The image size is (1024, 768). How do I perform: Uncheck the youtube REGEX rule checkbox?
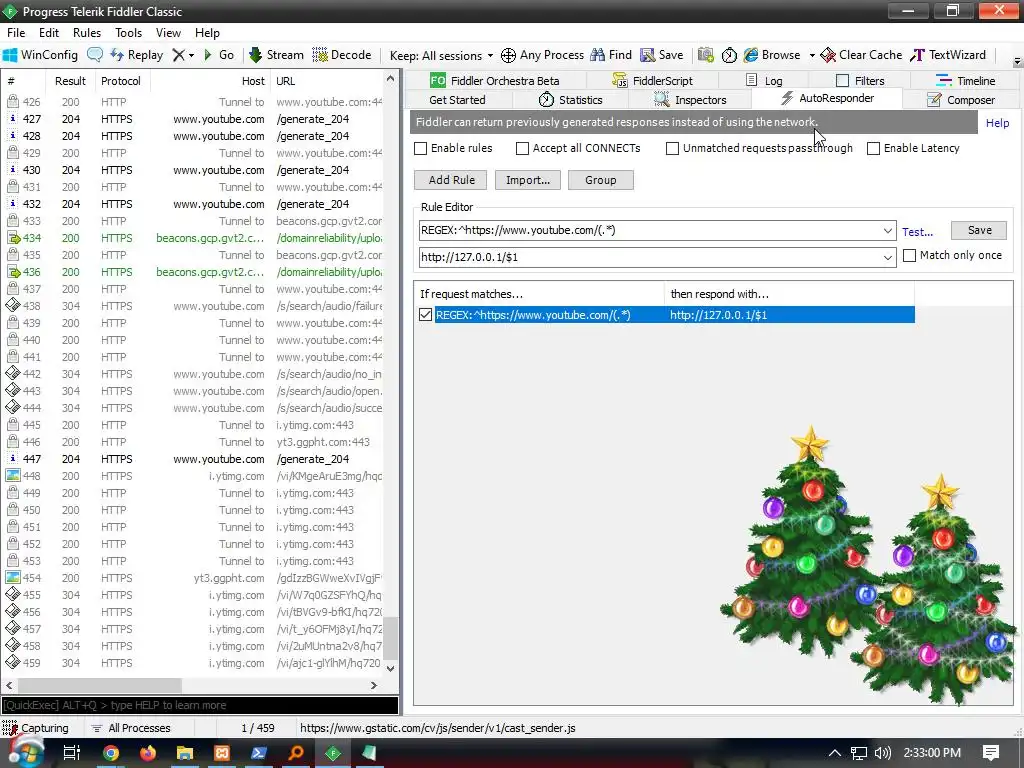pyautogui.click(x=425, y=315)
